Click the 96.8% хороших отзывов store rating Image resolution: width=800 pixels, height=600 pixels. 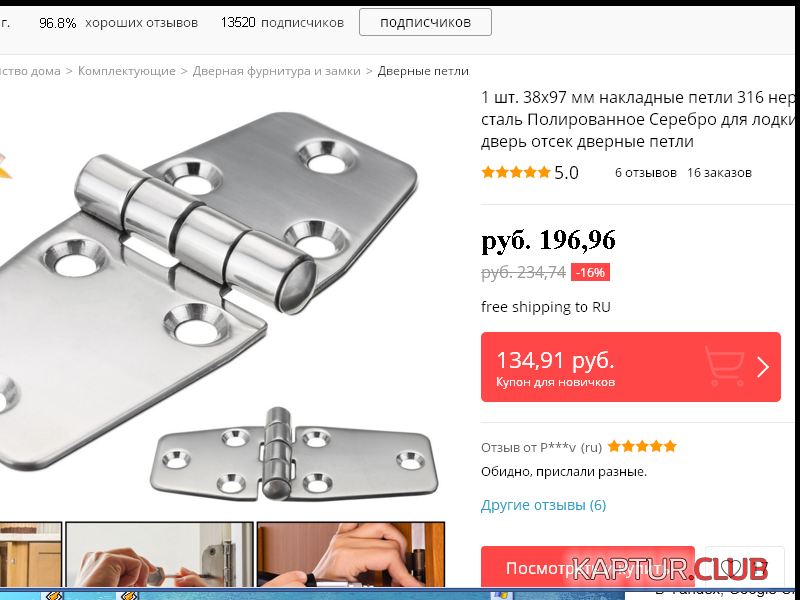click(118, 22)
